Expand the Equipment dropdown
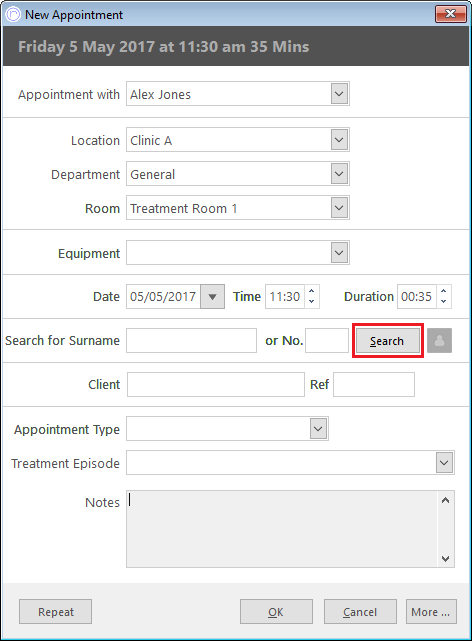472x641 pixels. 339,253
